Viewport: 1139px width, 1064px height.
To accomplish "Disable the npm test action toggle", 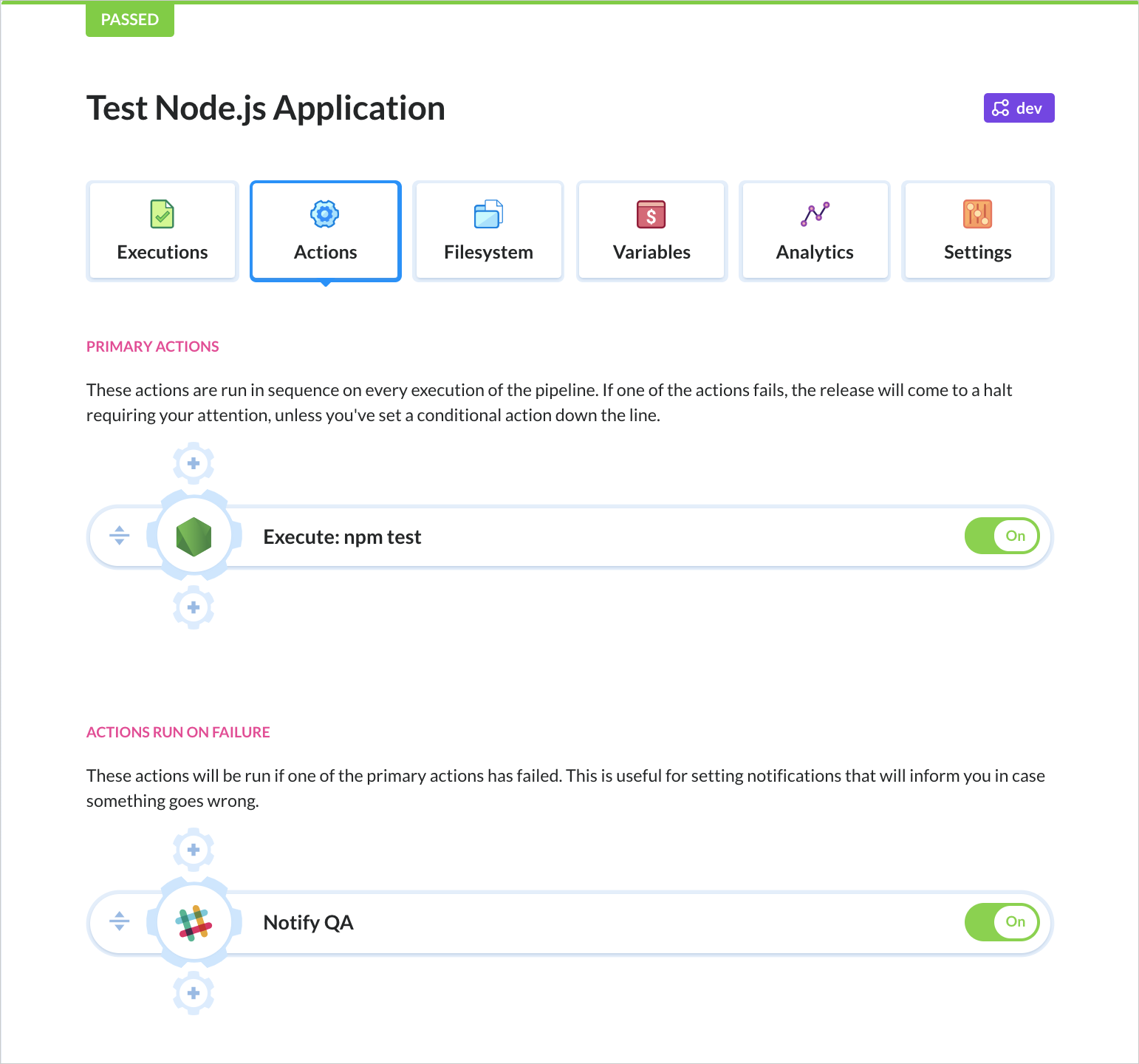I will click(1002, 536).
